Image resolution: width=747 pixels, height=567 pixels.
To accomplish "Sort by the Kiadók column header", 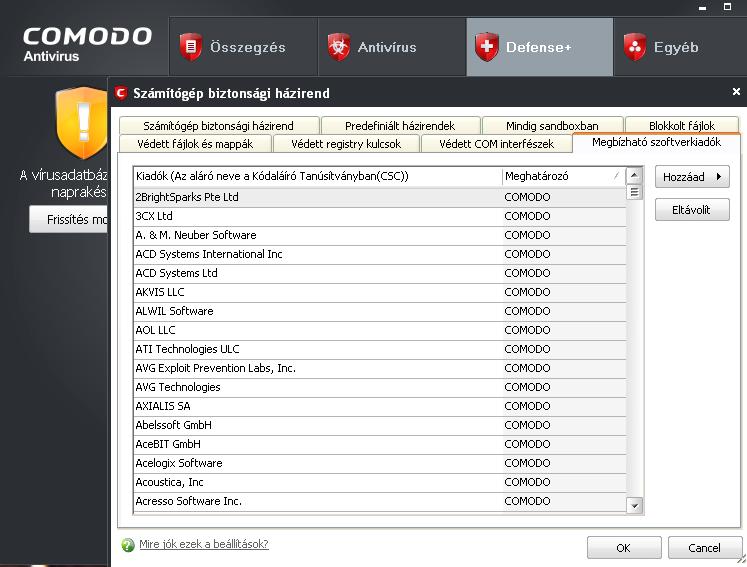I will [x=318, y=176].
